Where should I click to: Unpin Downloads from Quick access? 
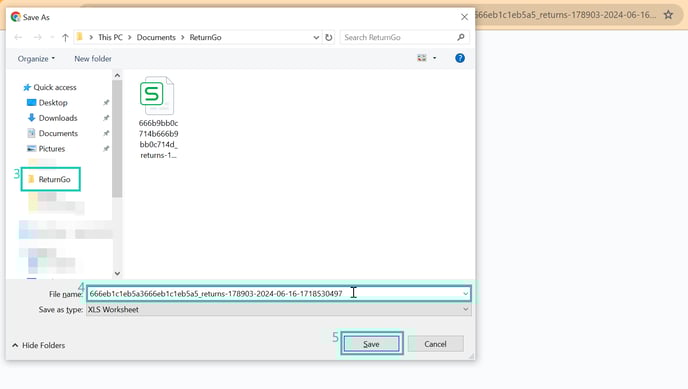point(106,118)
